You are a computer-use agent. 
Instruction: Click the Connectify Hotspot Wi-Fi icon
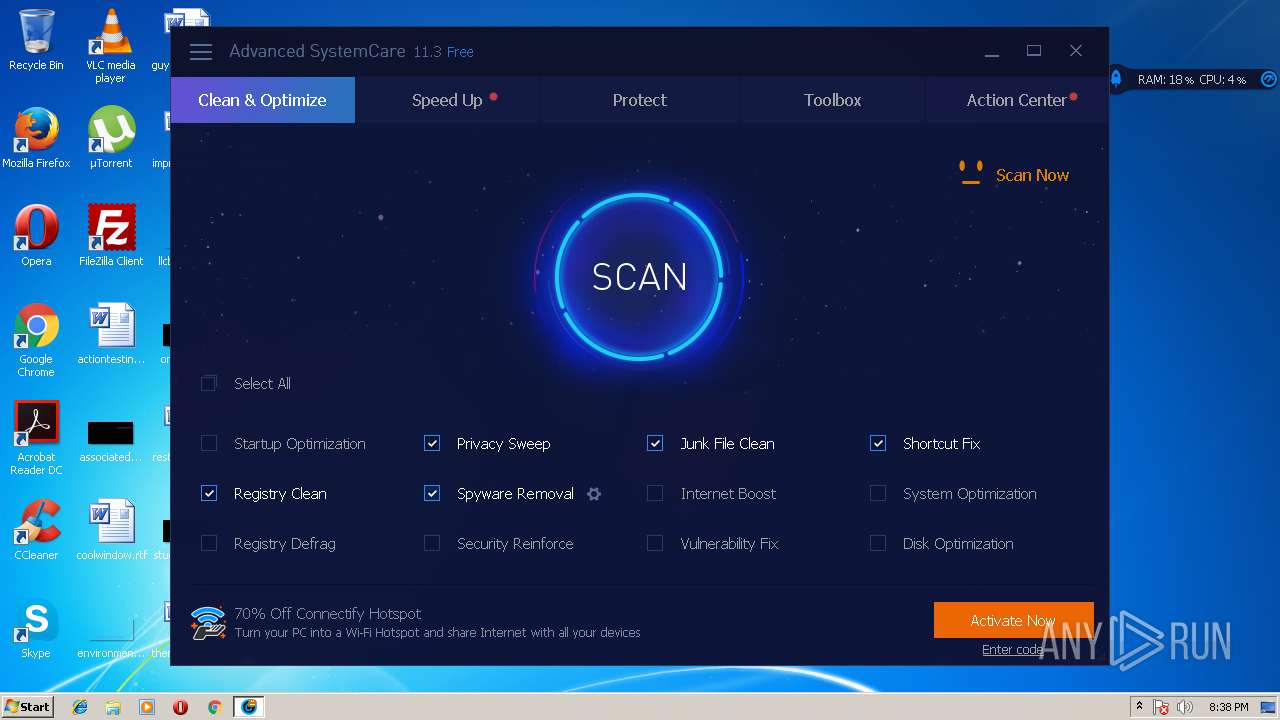pyautogui.click(x=208, y=622)
